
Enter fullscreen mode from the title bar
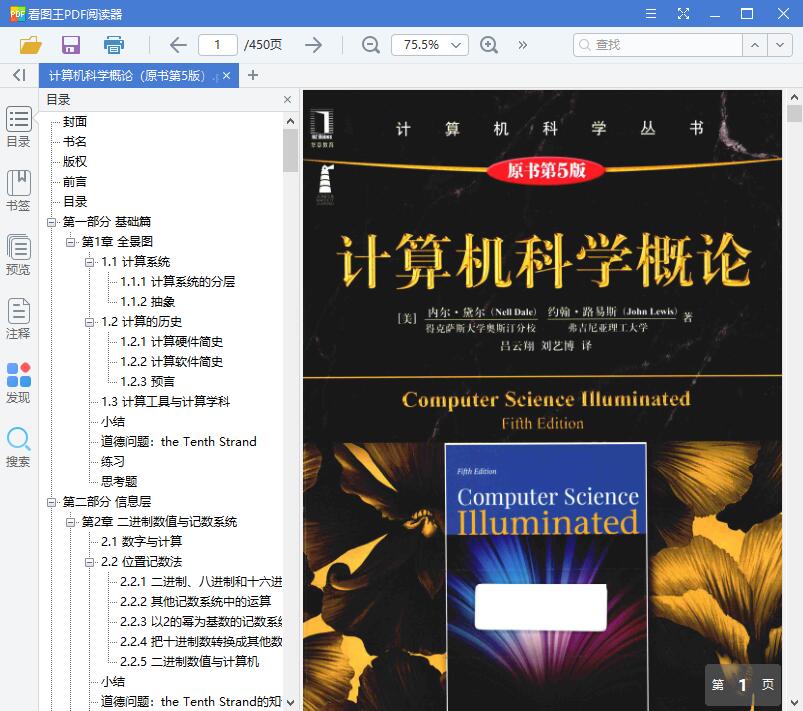point(683,13)
